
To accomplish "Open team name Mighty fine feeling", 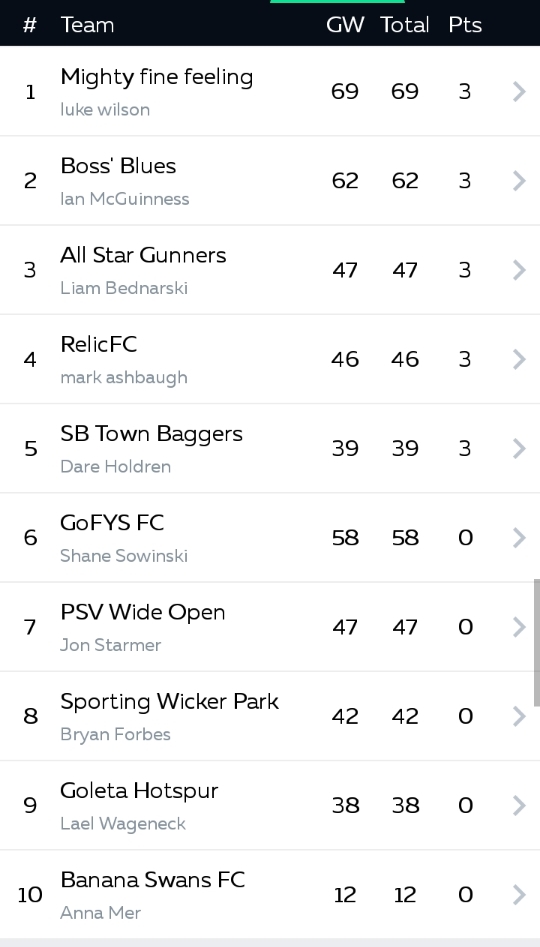I will pyautogui.click(x=156, y=78).
